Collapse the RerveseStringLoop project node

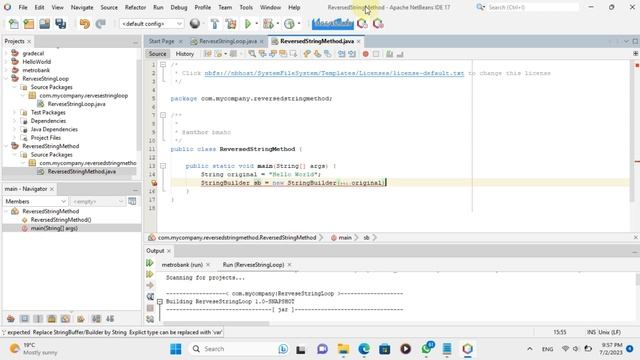coord(6,78)
